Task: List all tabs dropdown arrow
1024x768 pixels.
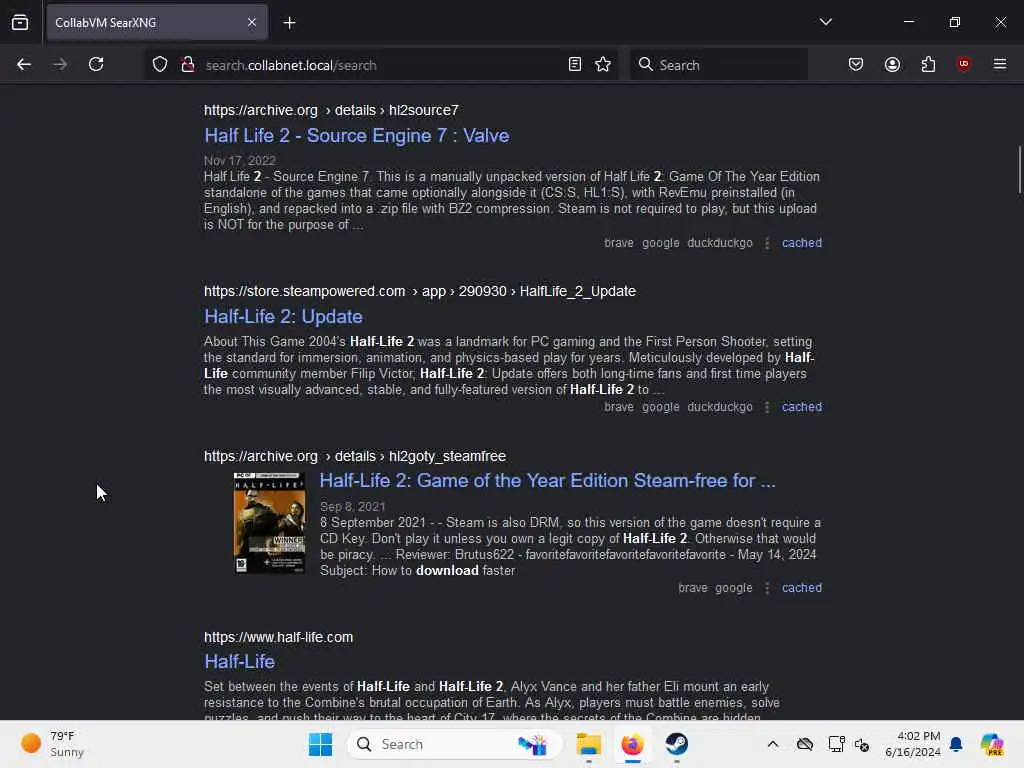Action: [x=825, y=22]
